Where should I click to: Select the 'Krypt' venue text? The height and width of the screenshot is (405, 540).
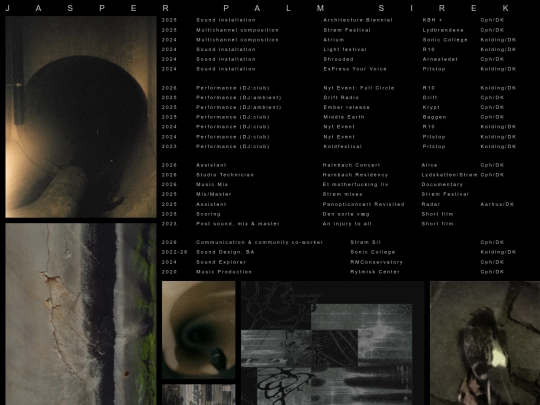431,107
